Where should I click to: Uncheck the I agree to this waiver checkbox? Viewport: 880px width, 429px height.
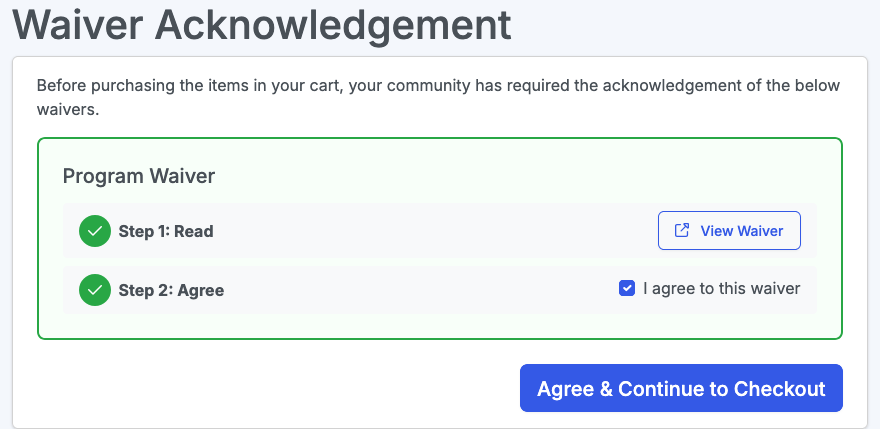click(627, 289)
